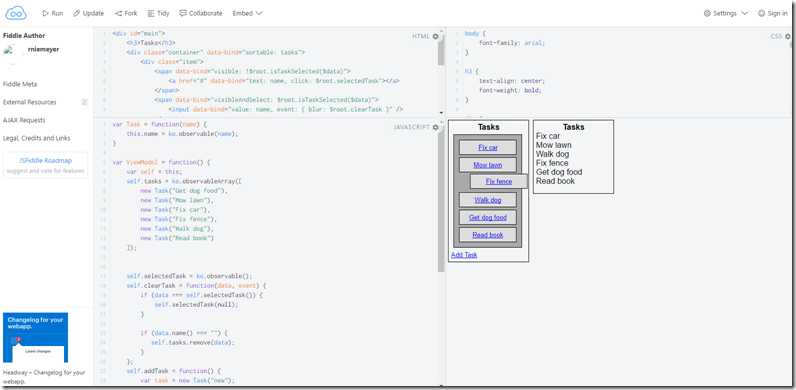
Task: Run the fiddle
Action: [x=53, y=13]
